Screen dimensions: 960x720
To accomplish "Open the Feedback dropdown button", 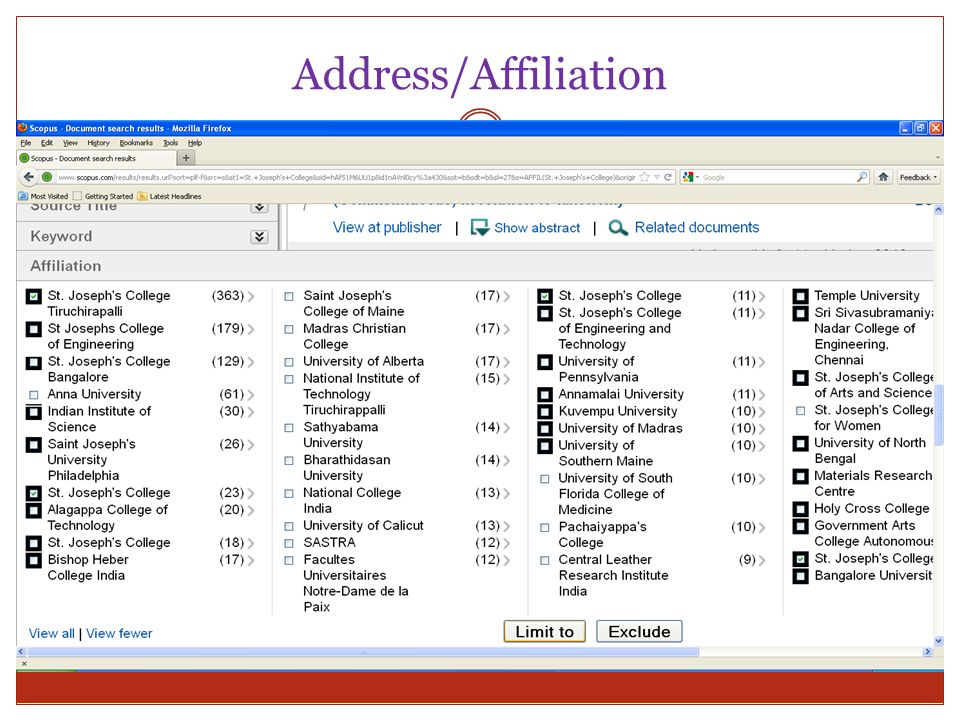I will pos(918,177).
